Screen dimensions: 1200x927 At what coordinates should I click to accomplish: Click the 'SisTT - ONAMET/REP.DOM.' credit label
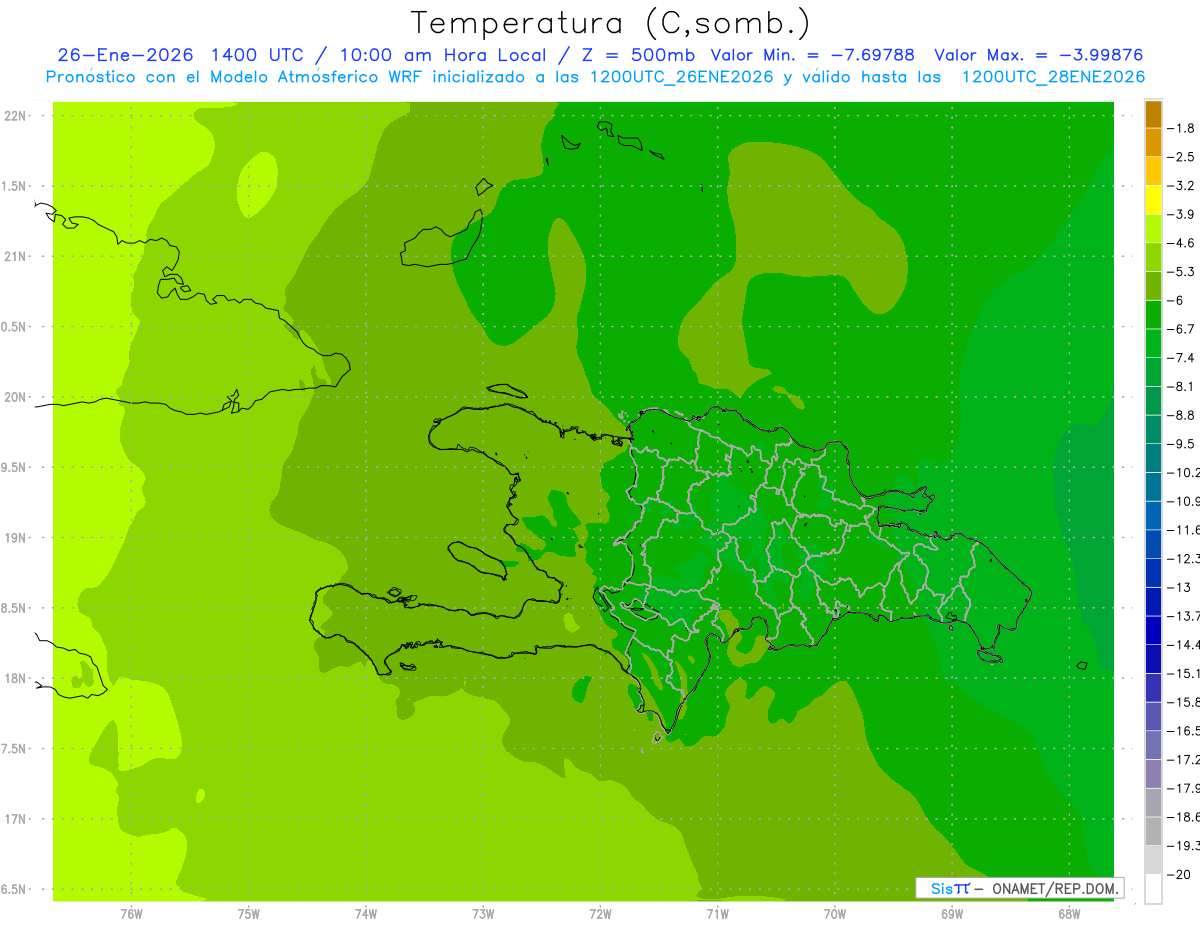[x=1019, y=888]
